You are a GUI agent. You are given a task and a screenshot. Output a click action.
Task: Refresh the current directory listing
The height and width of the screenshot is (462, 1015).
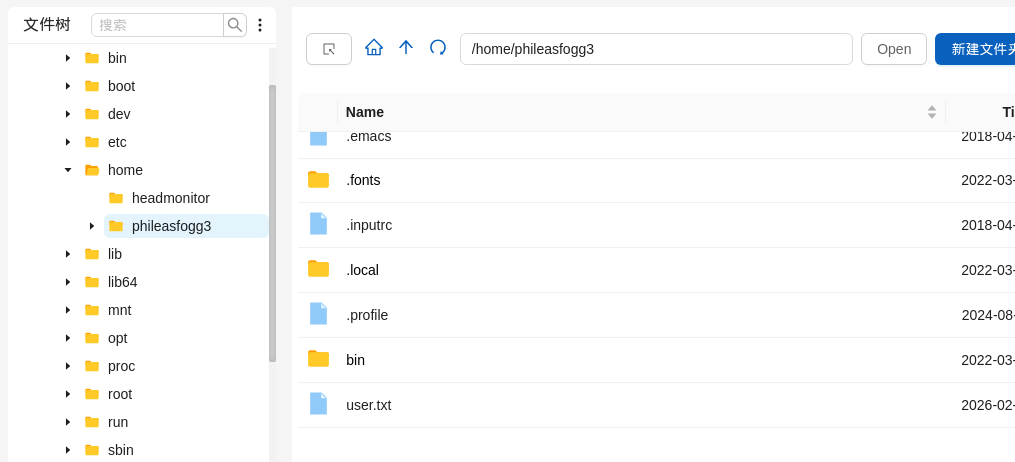[438, 47]
